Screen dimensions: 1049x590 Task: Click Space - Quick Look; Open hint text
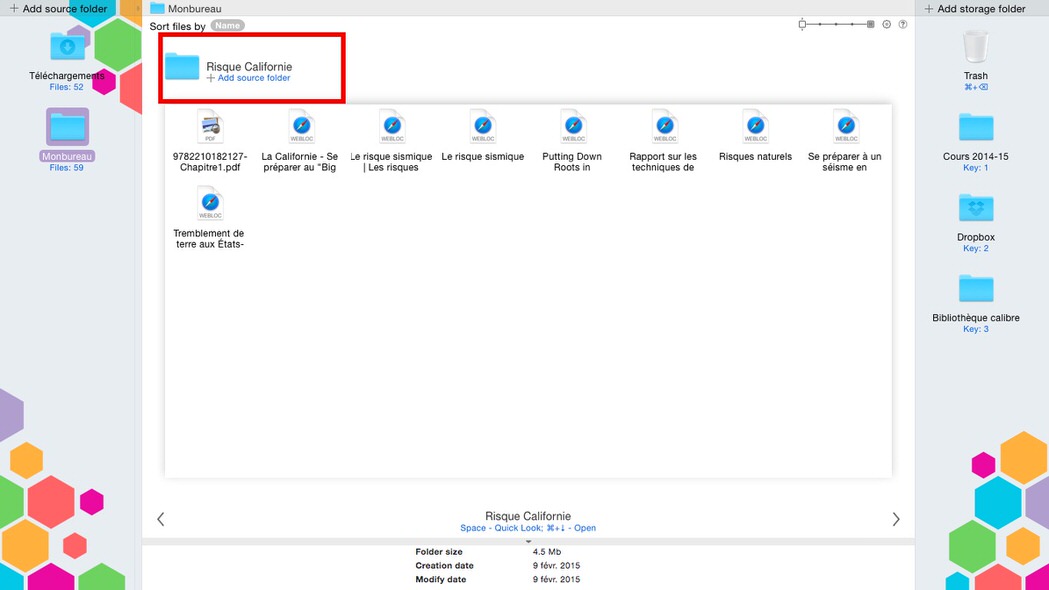(528, 528)
